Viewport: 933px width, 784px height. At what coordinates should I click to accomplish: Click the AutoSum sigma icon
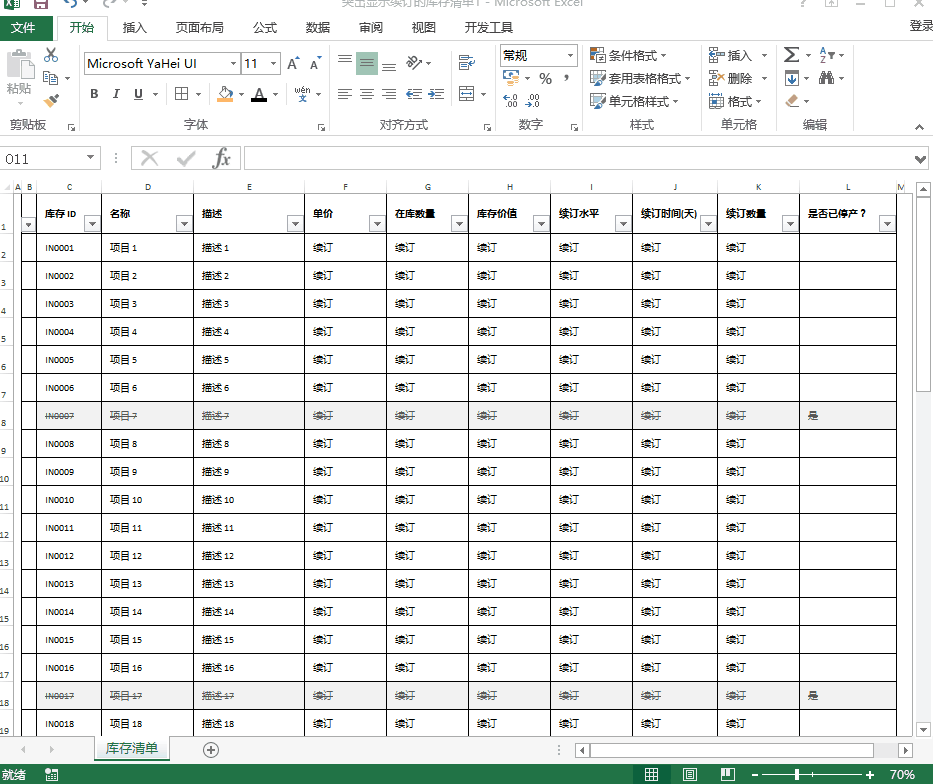pos(791,55)
